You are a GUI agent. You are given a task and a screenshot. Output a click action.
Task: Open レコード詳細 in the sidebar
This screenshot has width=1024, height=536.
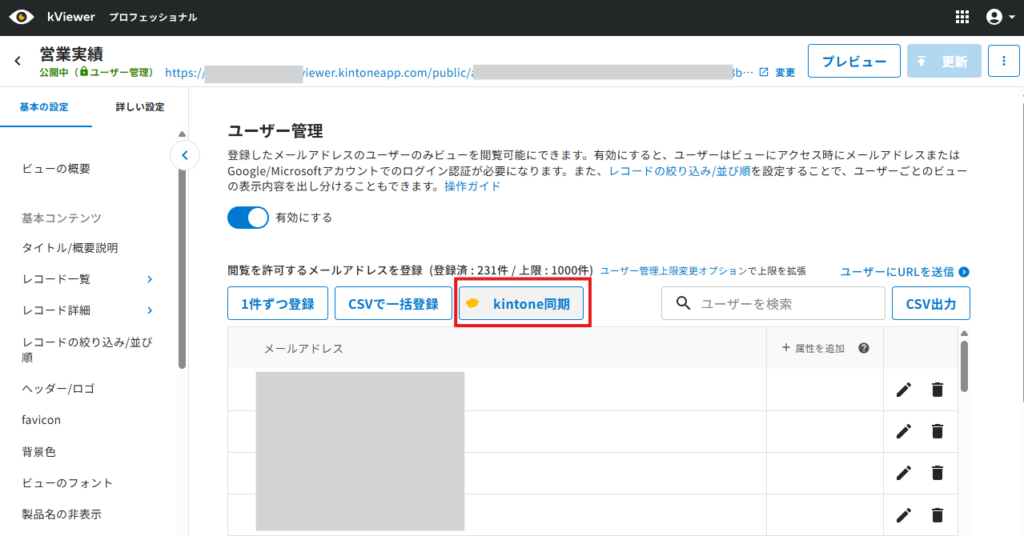click(56, 311)
